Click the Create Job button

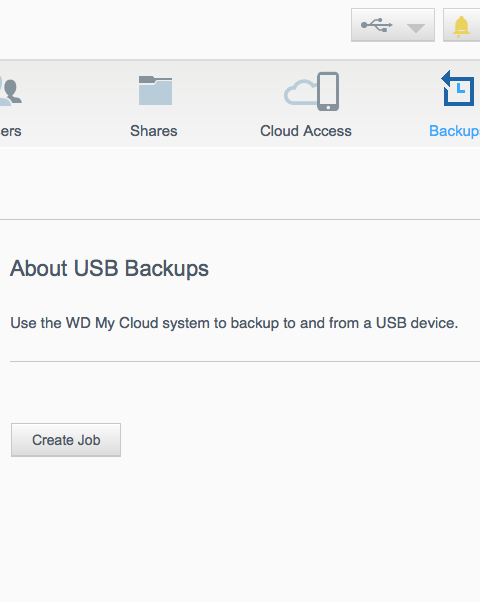66,440
